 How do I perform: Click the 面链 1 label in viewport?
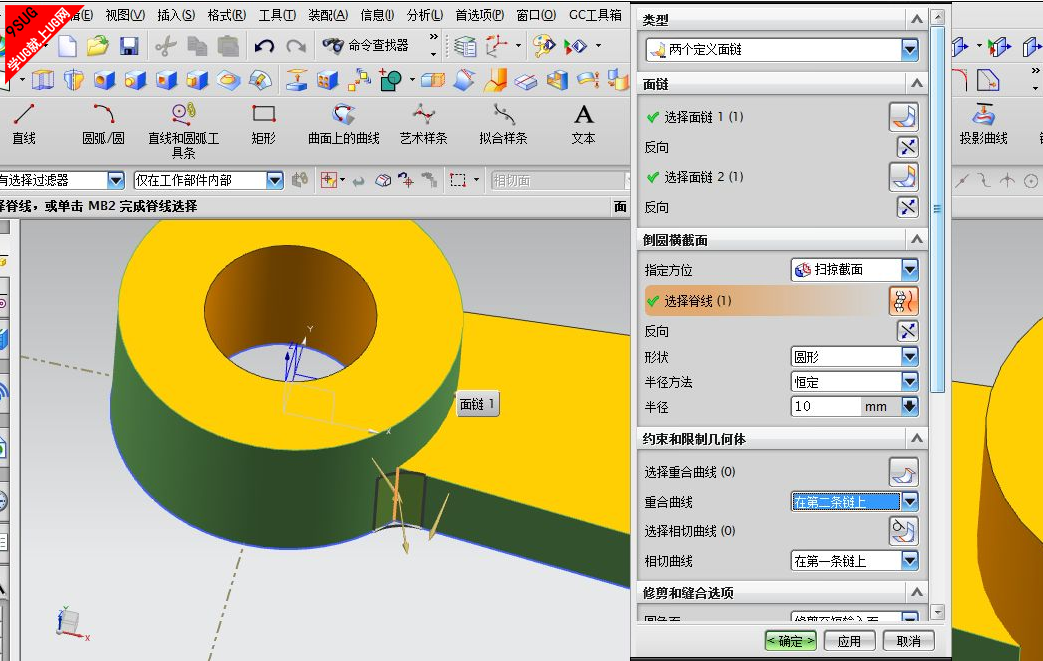pyautogui.click(x=477, y=404)
